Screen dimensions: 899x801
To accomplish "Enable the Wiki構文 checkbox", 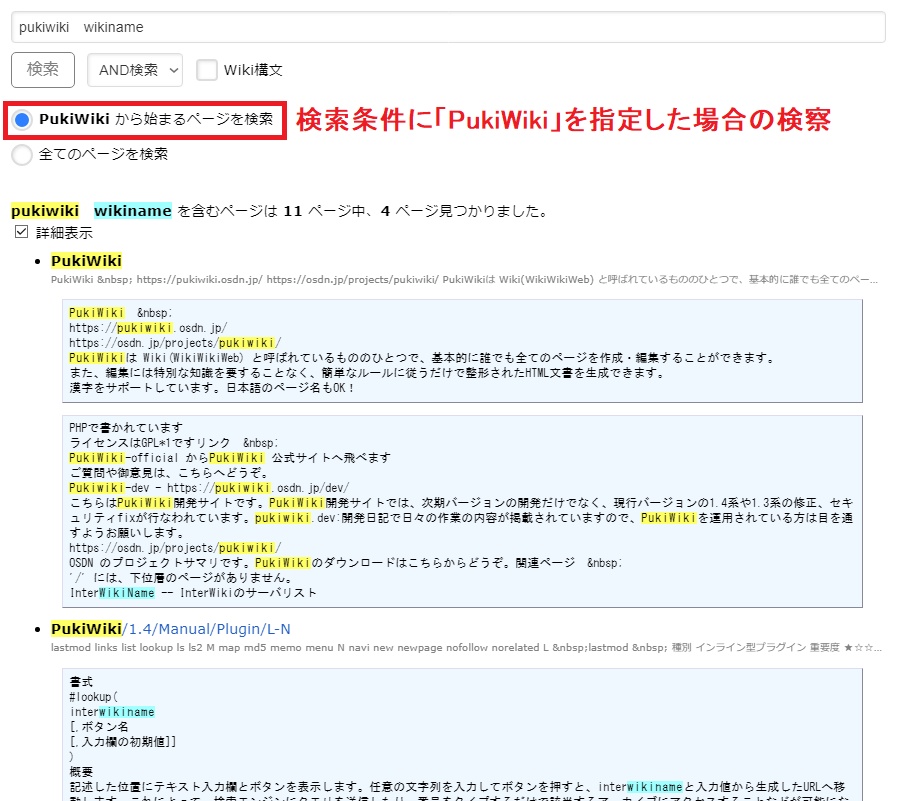I will (207, 69).
